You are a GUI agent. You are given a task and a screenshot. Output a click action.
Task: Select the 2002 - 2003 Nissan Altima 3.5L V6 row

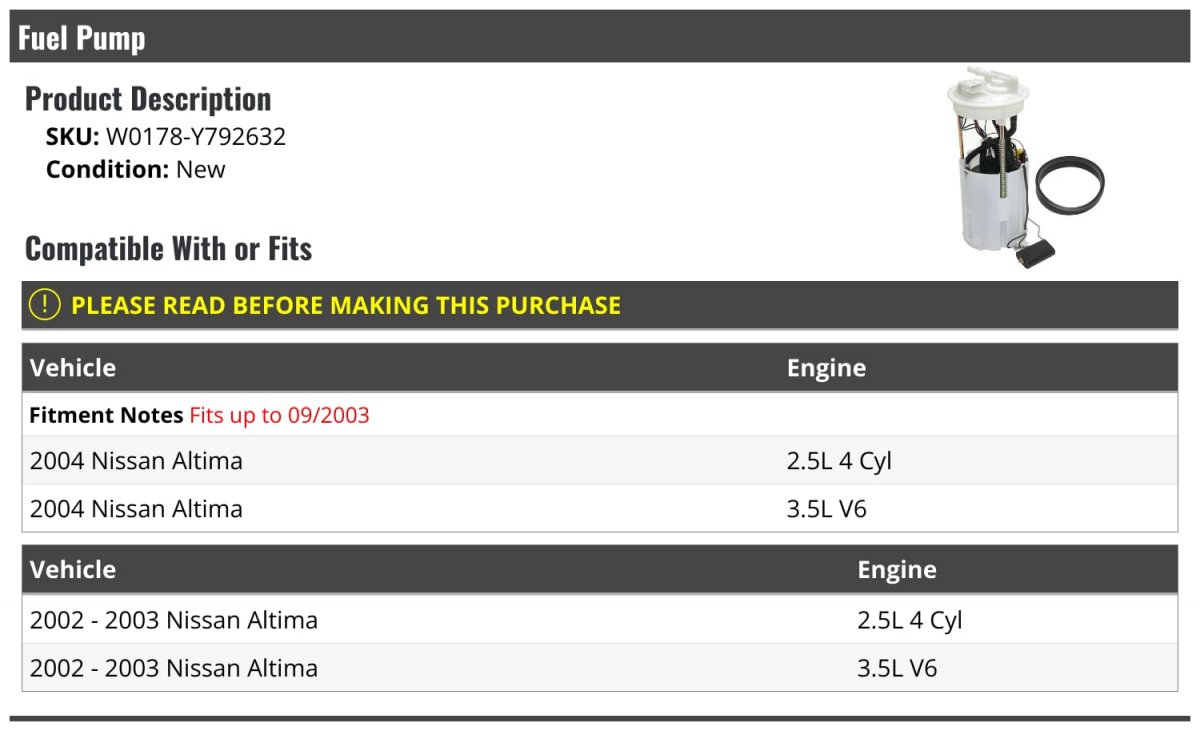tap(600, 668)
